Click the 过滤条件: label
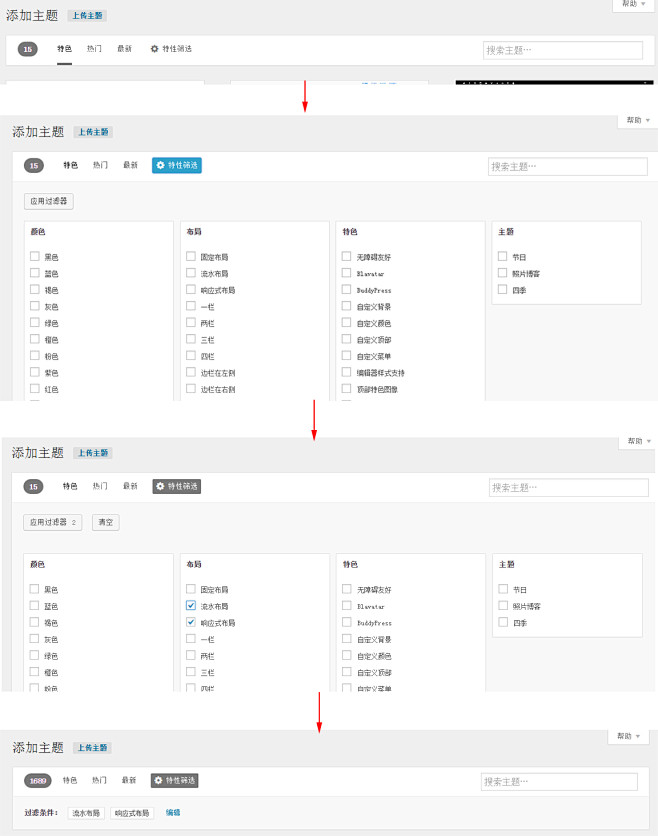This screenshot has height=836, width=658. [x=41, y=813]
